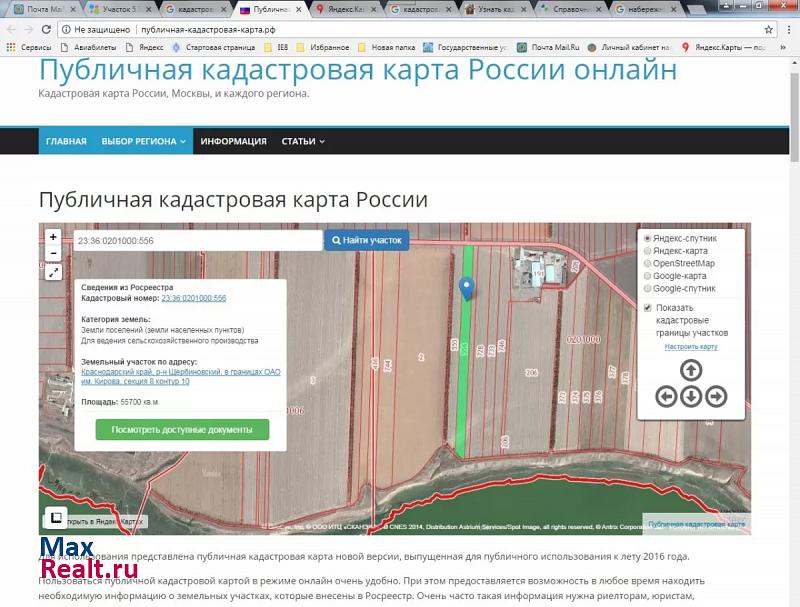Screen dimensions: 800x607
Task: Pan the map up with arrow icon
Action: point(691,370)
